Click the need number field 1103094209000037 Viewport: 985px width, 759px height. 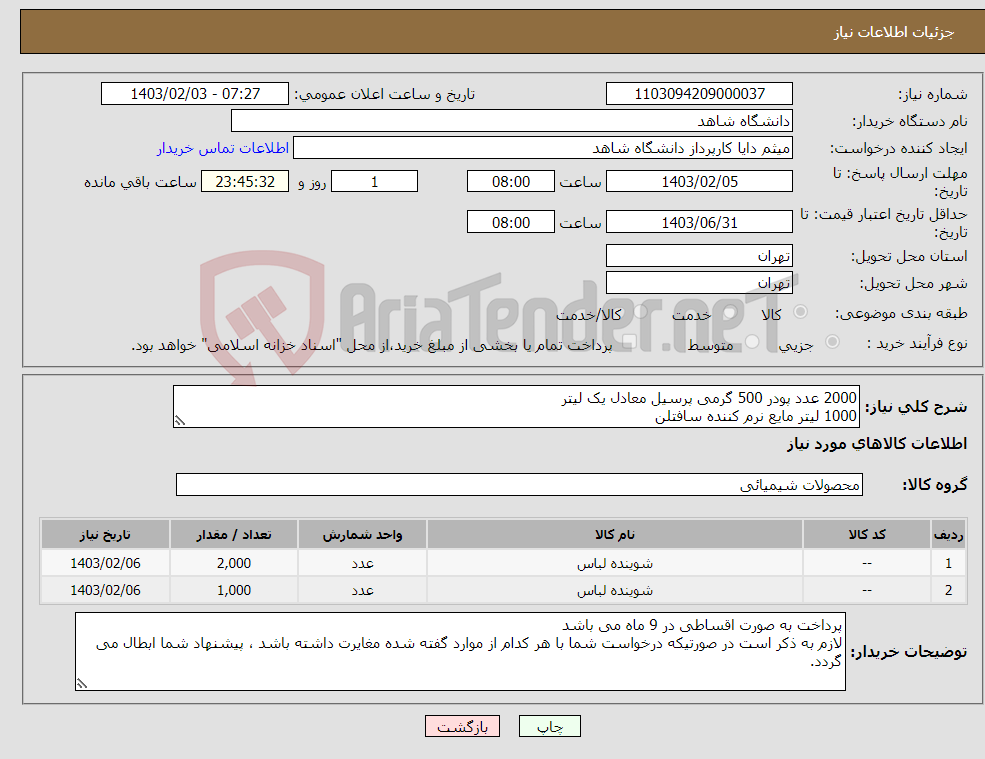(699, 94)
